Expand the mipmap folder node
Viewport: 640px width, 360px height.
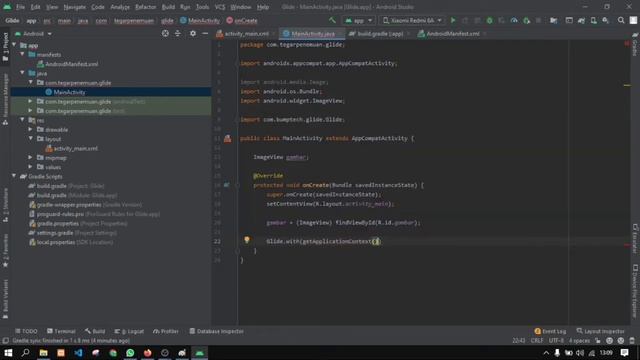[31, 158]
